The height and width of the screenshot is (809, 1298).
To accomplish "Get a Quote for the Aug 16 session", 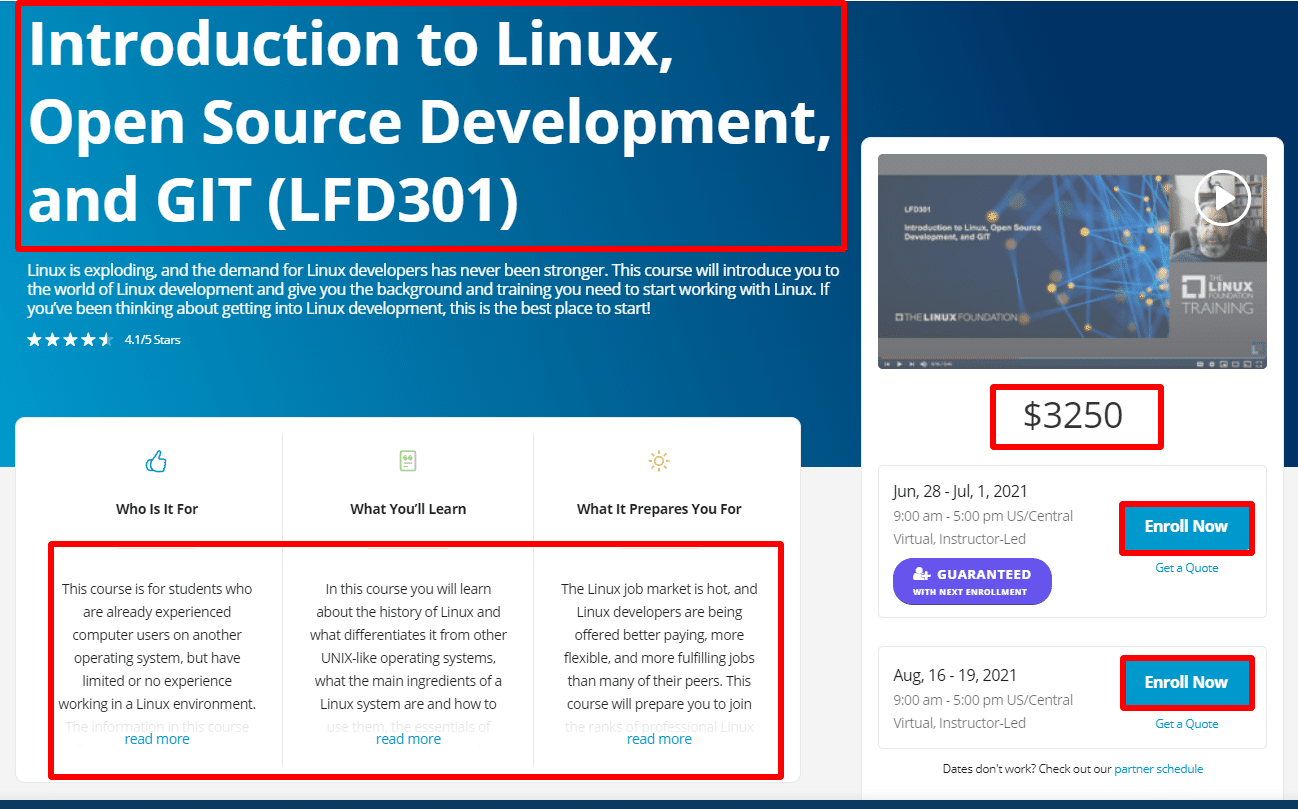I will click(x=1187, y=724).
